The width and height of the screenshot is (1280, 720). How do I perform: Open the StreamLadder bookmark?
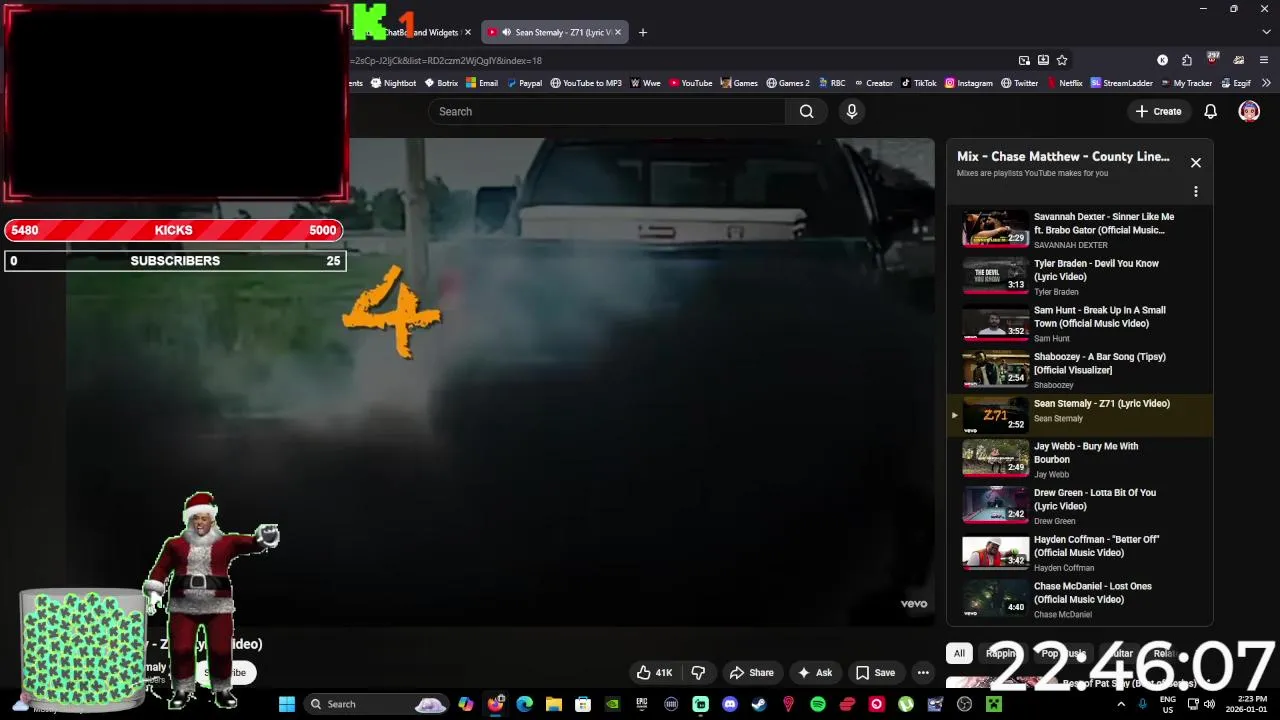pos(1122,83)
